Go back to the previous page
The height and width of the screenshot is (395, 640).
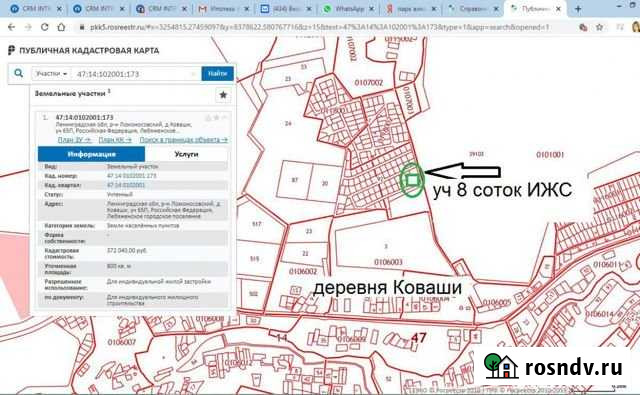[x=11, y=27]
